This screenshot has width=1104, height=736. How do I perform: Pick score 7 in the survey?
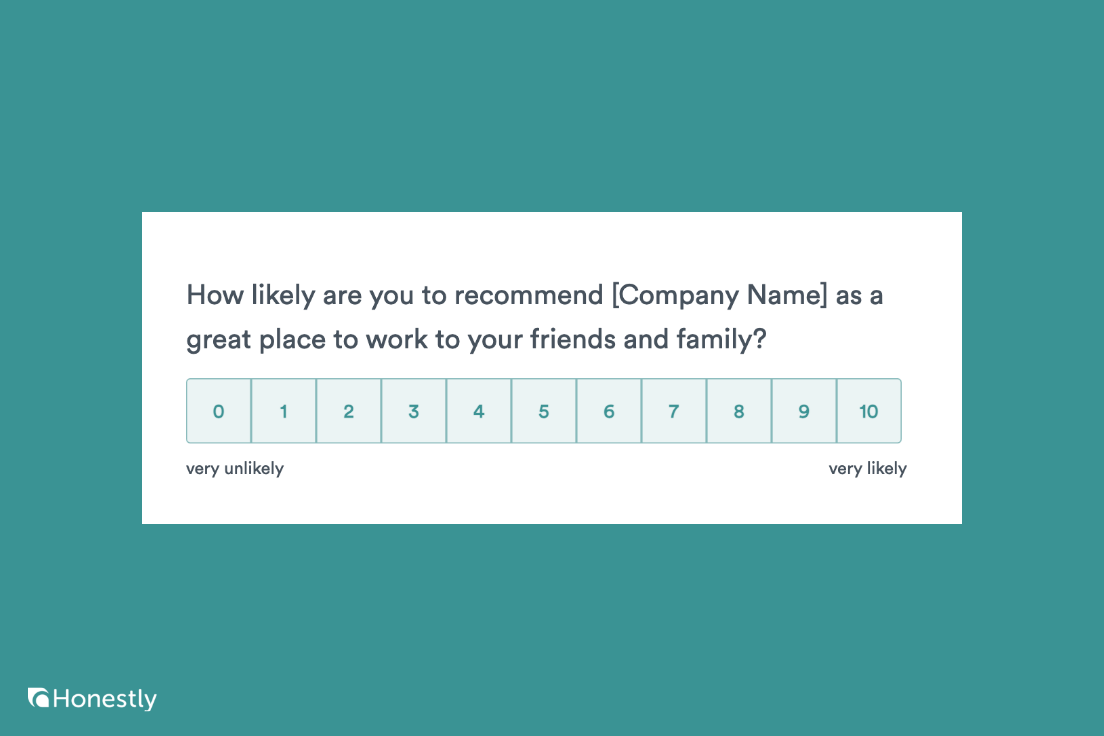tap(674, 411)
